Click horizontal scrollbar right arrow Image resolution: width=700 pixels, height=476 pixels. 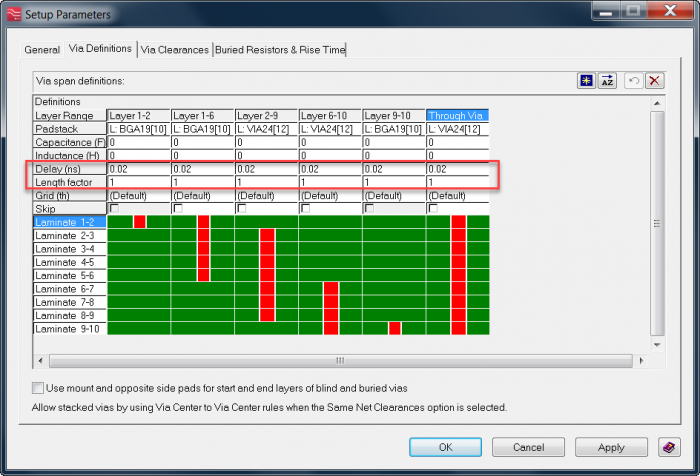click(x=641, y=360)
